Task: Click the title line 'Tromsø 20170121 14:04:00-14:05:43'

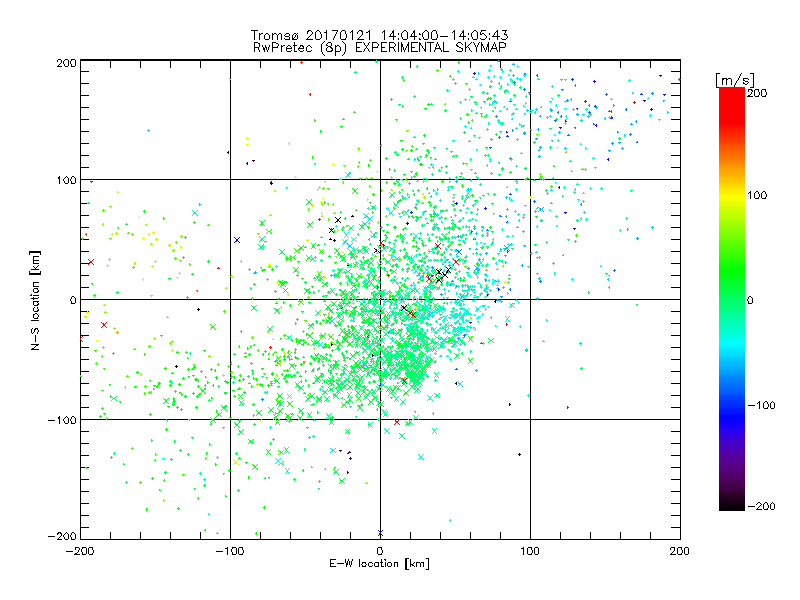Action: 379,35
